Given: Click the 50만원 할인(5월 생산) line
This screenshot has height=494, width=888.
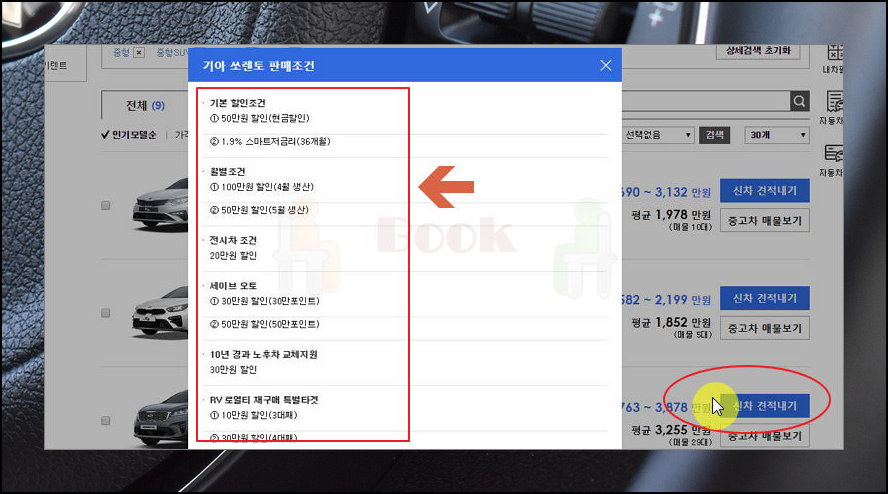Looking at the screenshot, I should tap(259, 210).
